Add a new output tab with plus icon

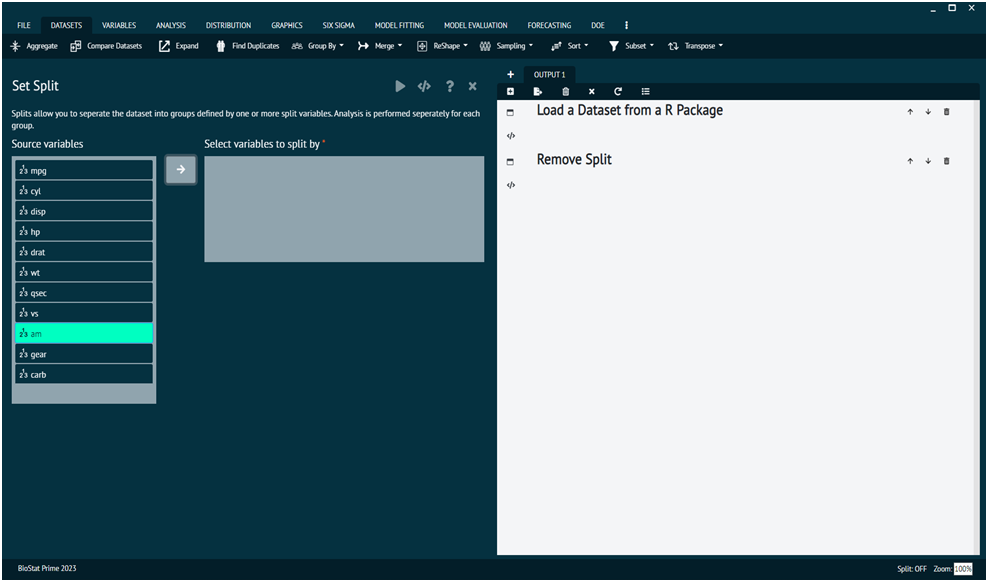click(x=510, y=75)
